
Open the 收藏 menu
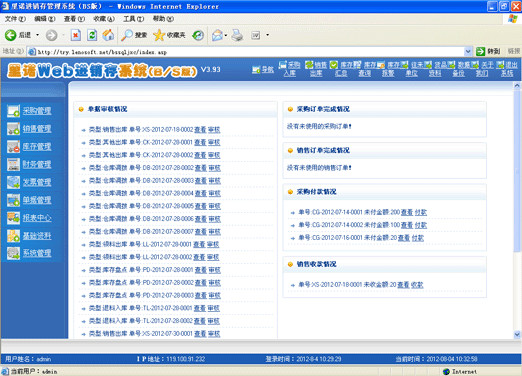(x=104, y=19)
